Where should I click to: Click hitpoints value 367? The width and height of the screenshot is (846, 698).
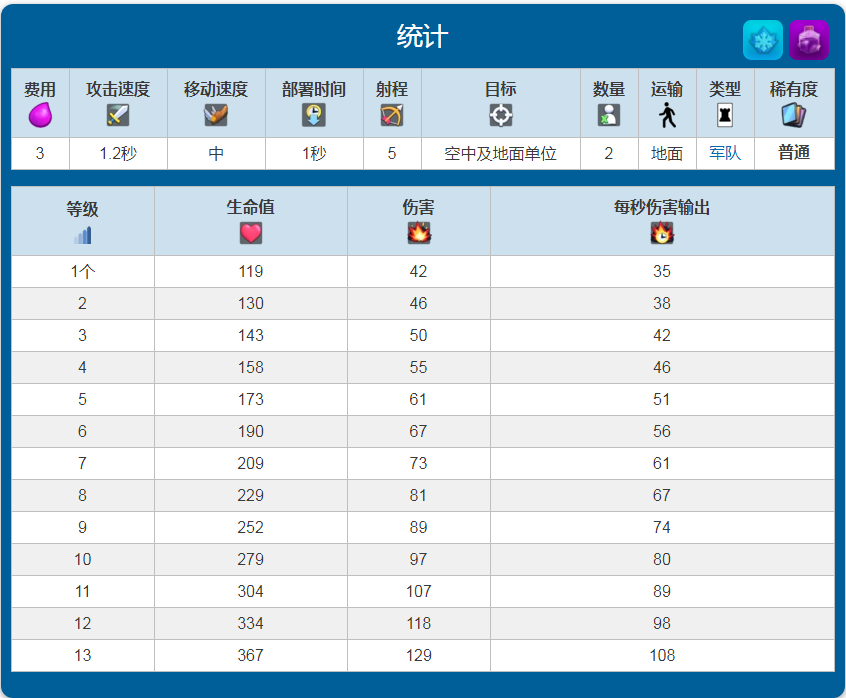pos(251,655)
